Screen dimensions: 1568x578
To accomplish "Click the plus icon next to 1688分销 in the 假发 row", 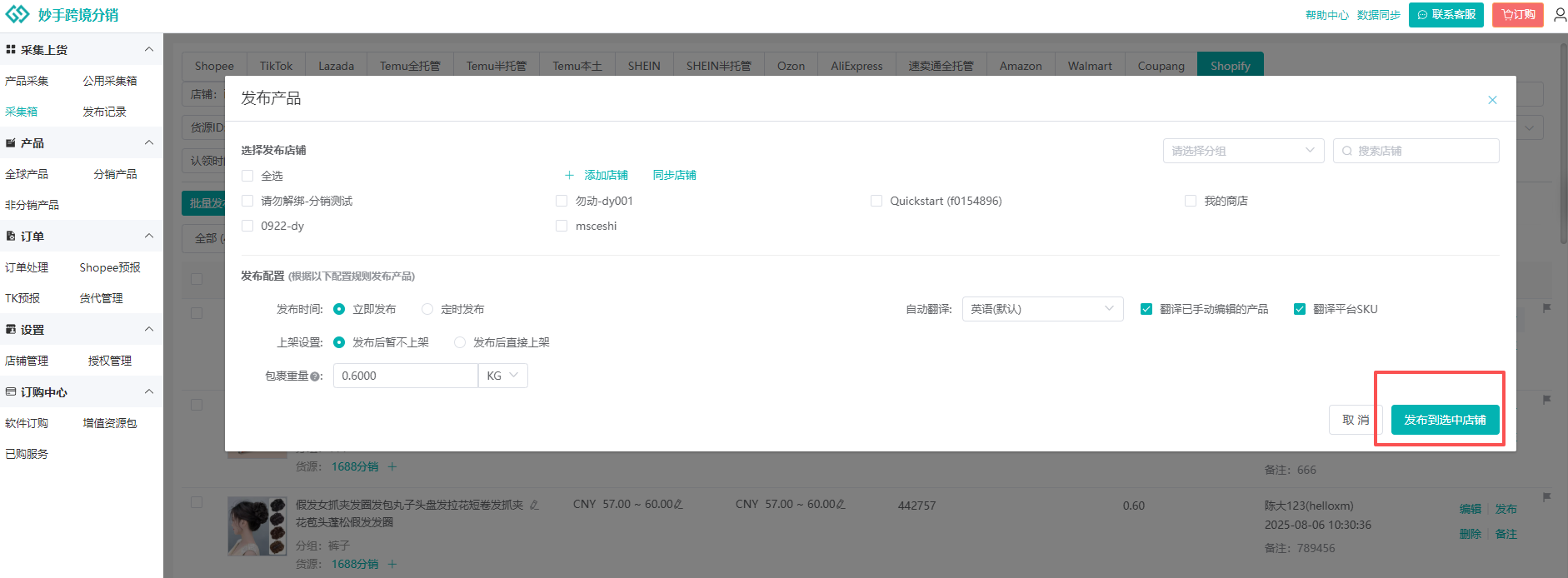I will click(392, 564).
